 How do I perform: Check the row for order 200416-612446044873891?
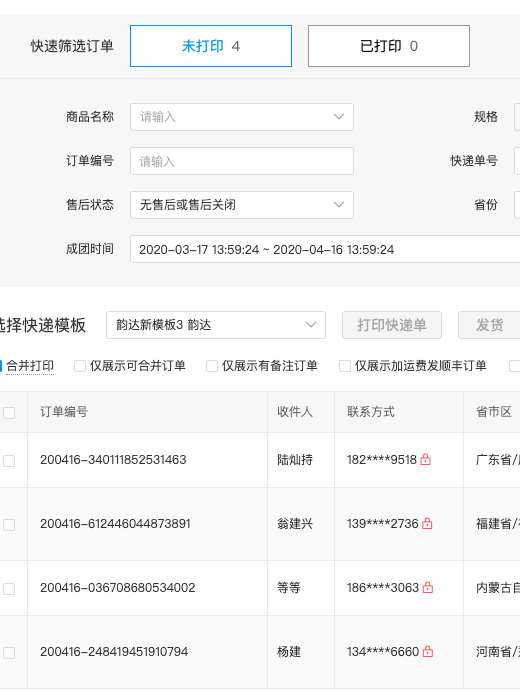(x=9, y=525)
